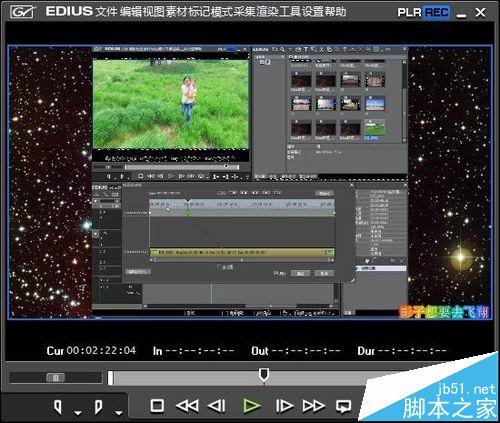Open the 素材 menu

[x=177, y=12]
